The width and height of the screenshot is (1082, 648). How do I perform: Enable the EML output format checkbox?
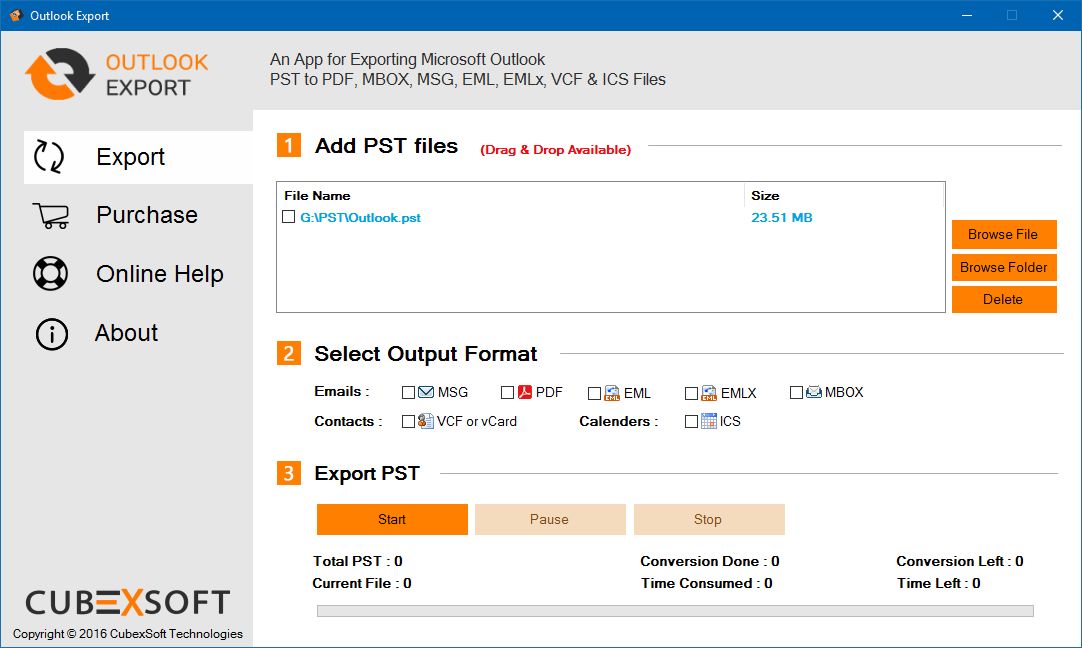click(x=594, y=393)
